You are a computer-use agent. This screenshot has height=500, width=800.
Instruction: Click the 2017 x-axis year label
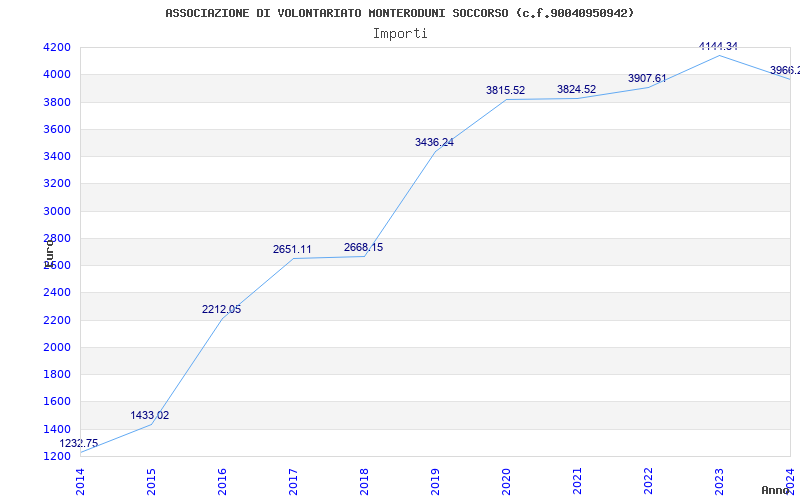(x=293, y=482)
